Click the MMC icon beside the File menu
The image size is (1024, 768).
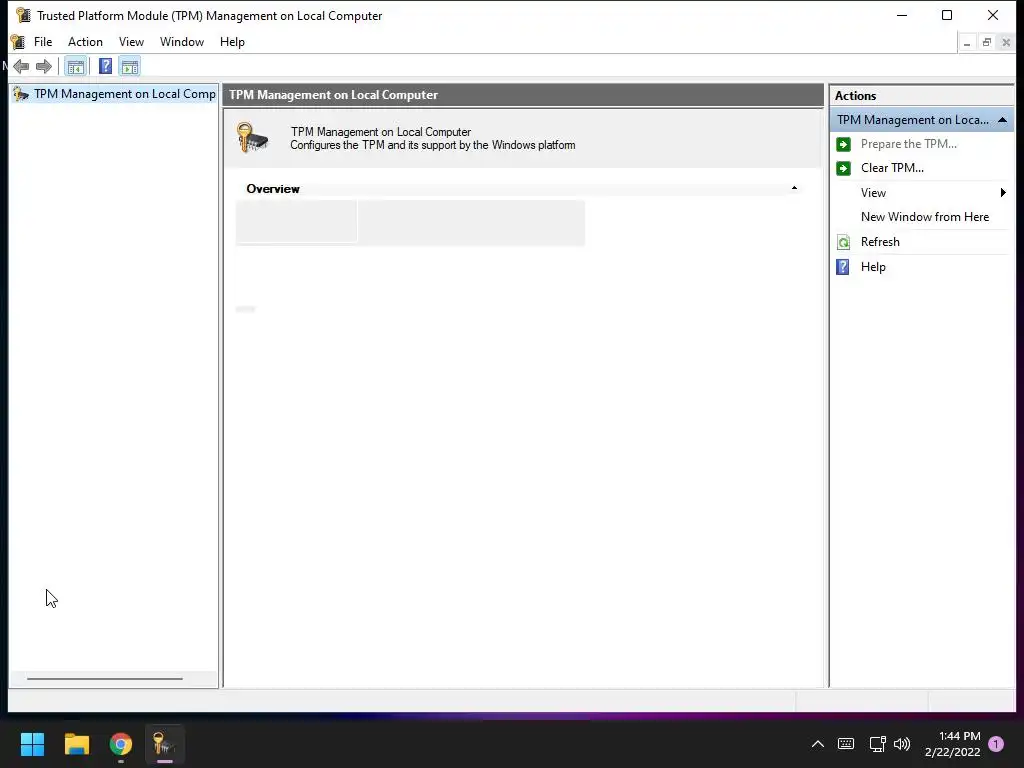[x=18, y=42]
